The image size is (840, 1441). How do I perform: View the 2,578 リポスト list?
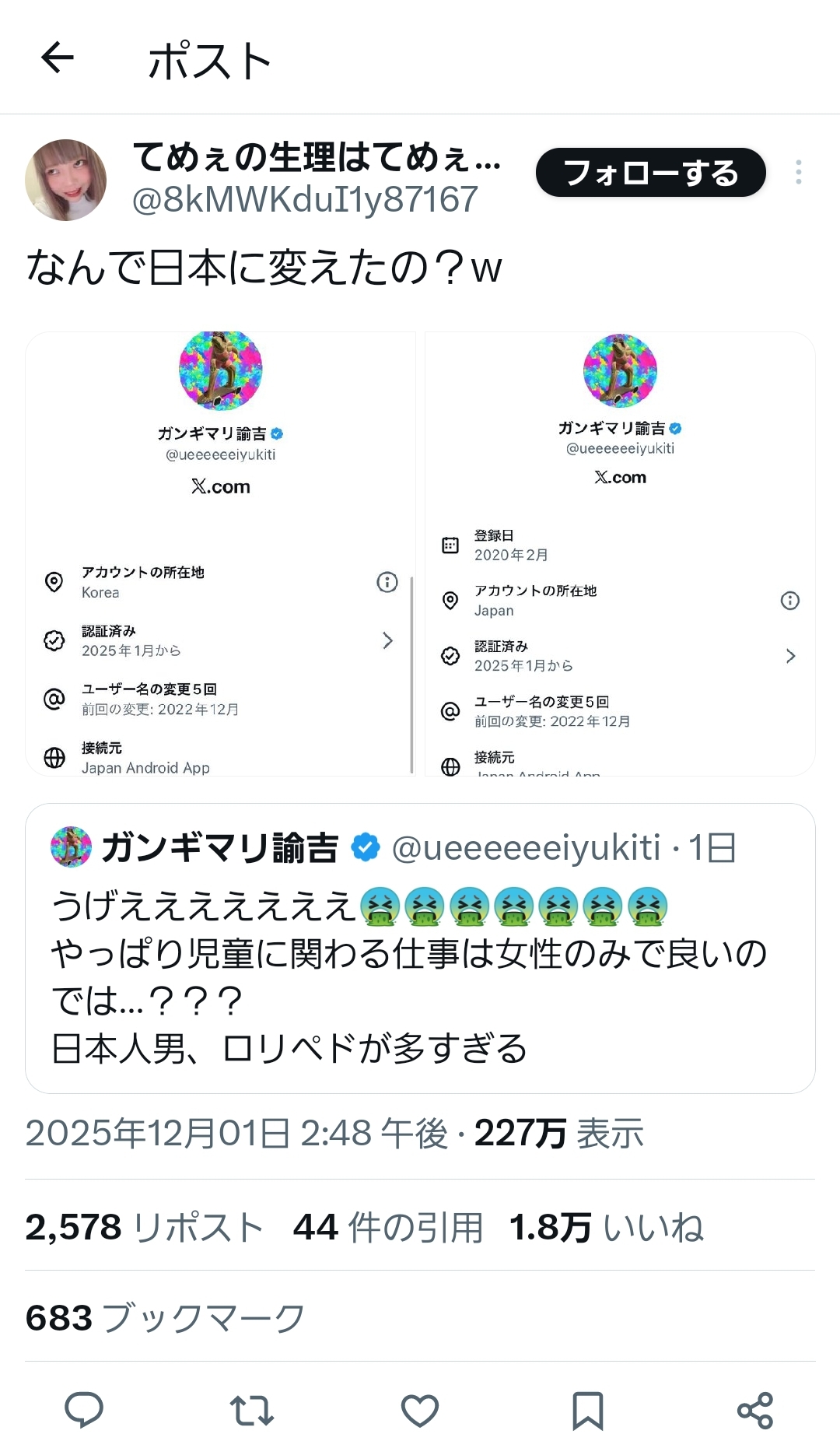click(x=144, y=1227)
